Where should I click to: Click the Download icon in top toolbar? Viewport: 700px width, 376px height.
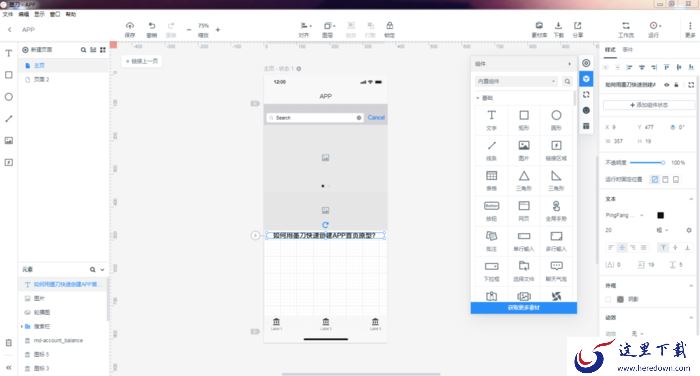558,25
